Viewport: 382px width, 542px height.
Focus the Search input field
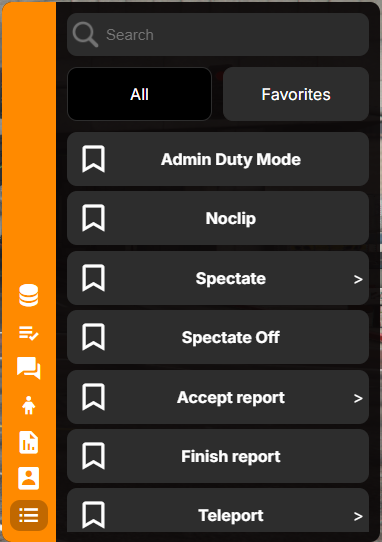click(218, 35)
